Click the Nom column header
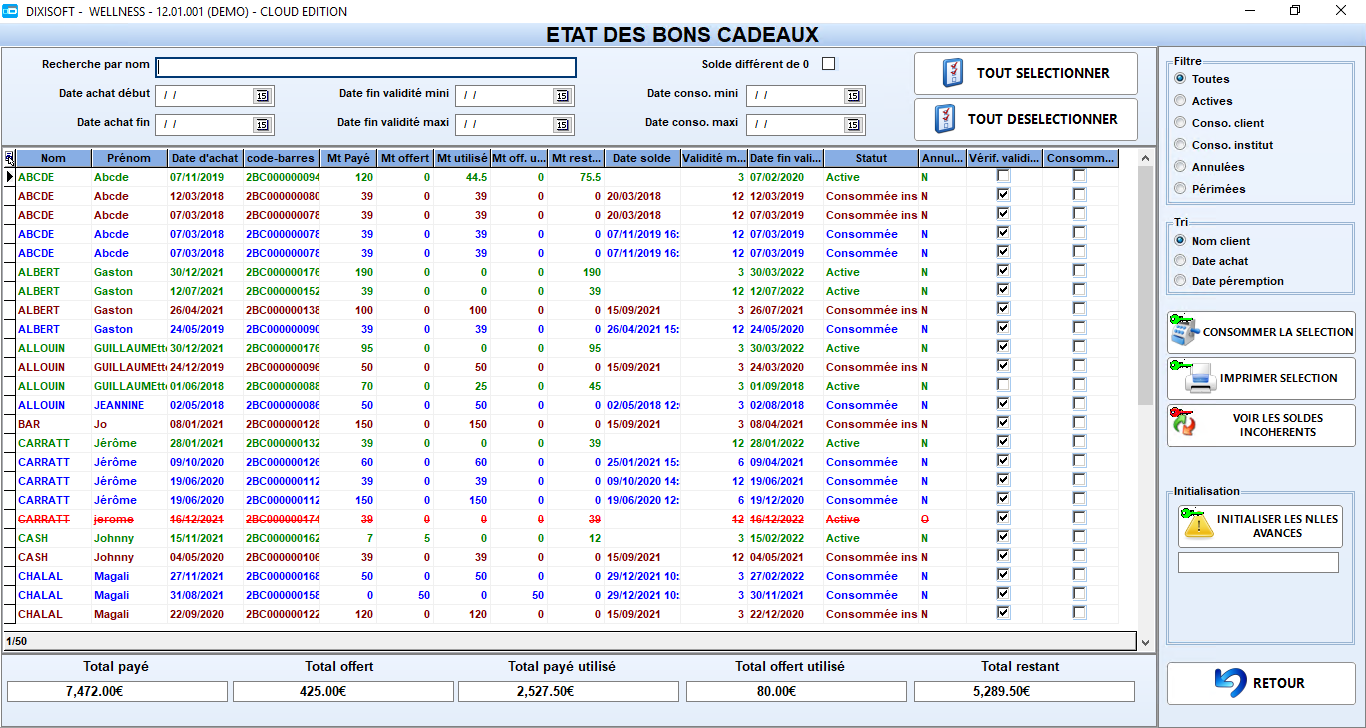1366x728 pixels. (54, 158)
